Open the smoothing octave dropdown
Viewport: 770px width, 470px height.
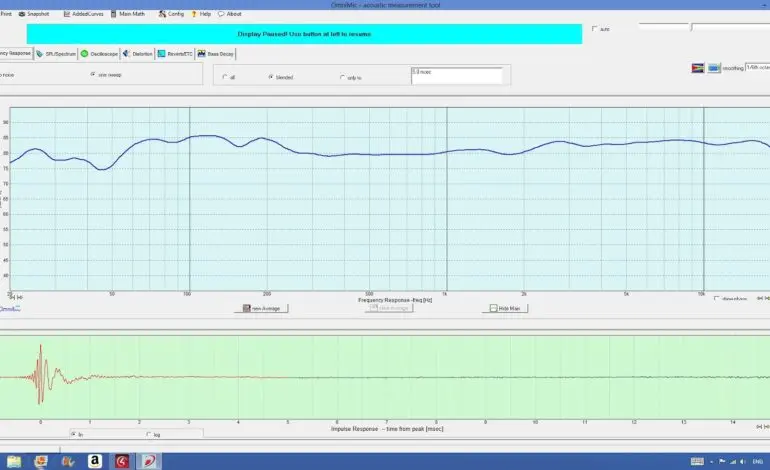(757, 67)
